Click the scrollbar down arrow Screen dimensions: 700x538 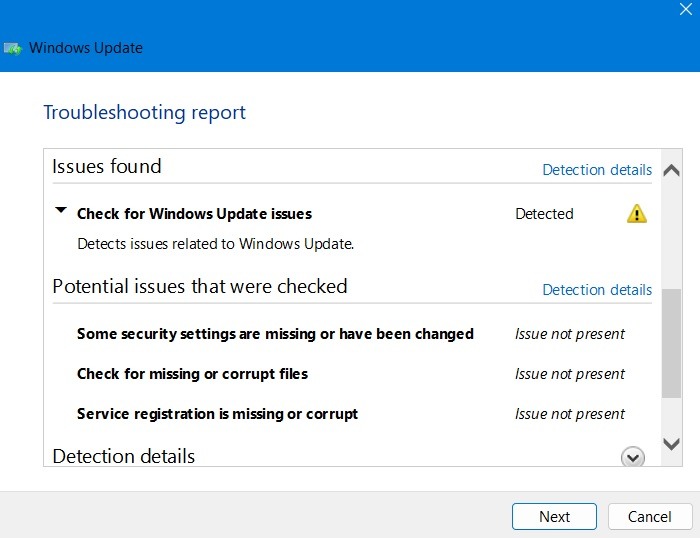[x=671, y=444]
